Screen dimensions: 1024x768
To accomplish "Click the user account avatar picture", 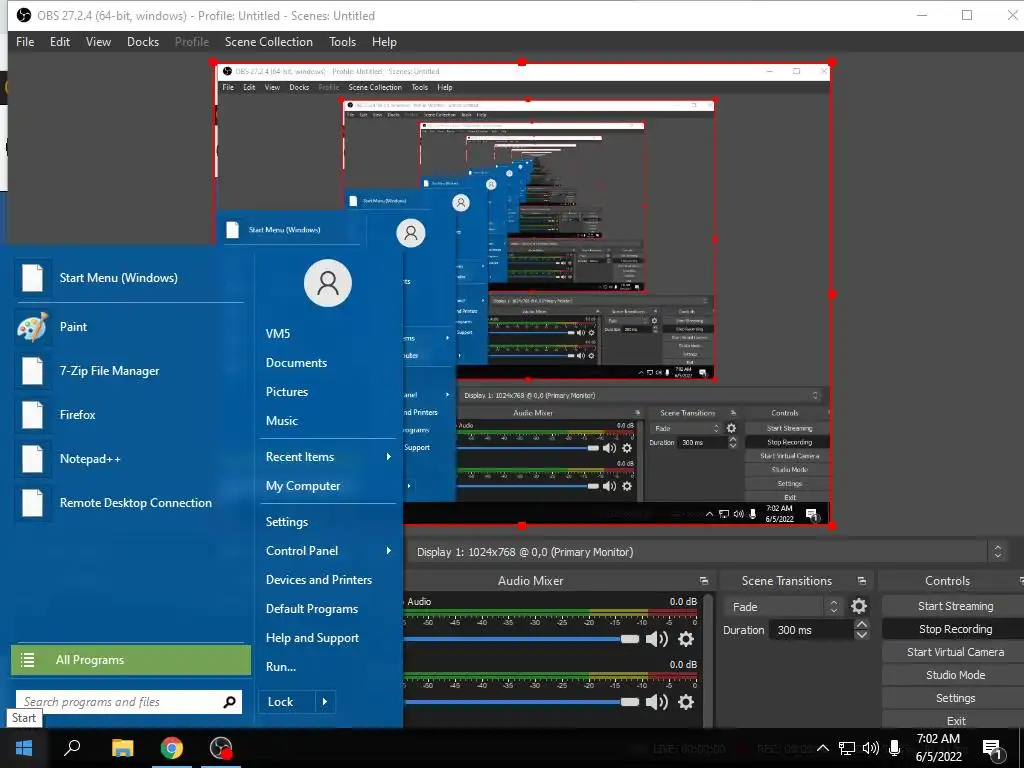I will 328,283.
